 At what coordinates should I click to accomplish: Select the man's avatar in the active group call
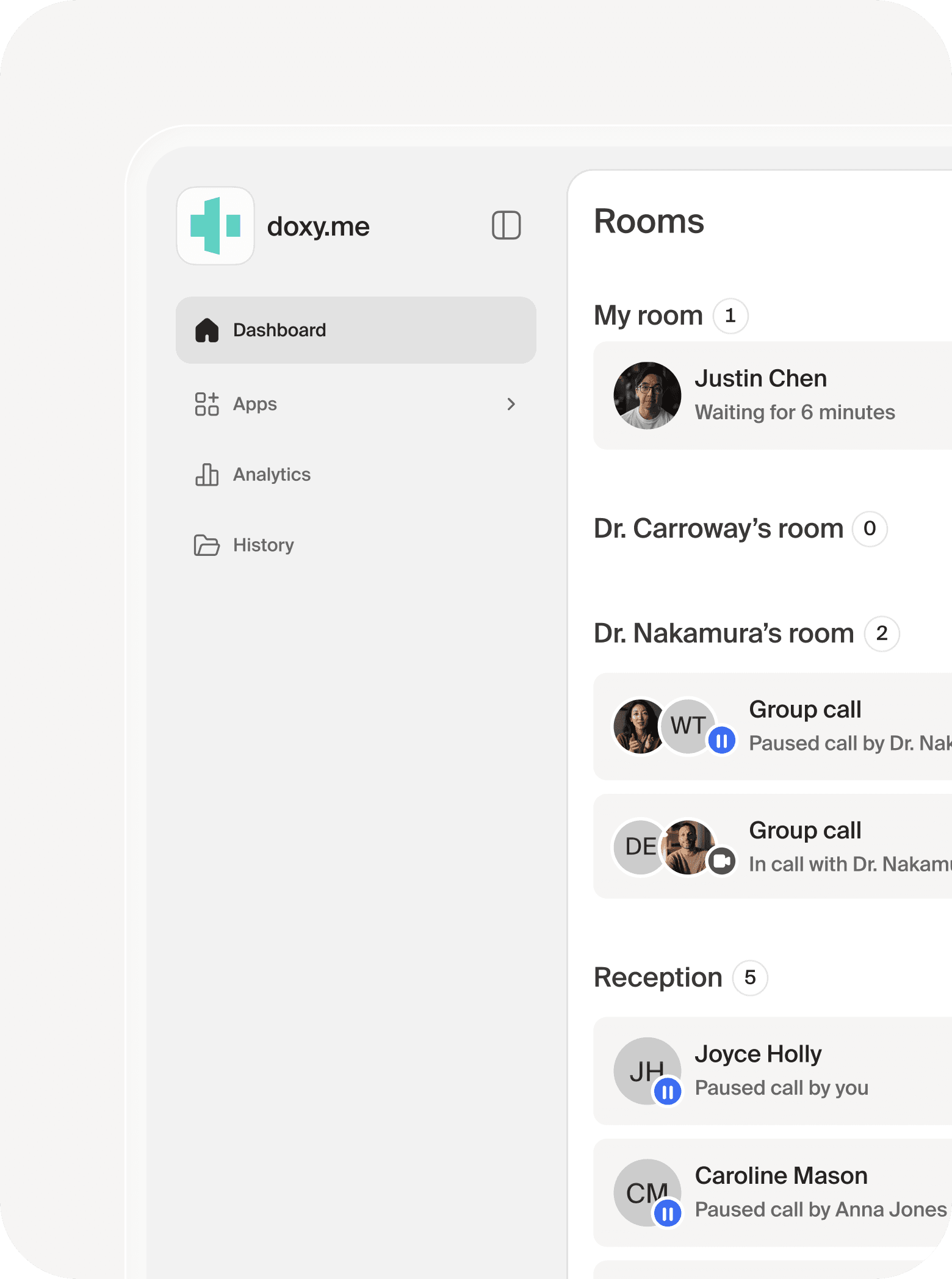688,847
